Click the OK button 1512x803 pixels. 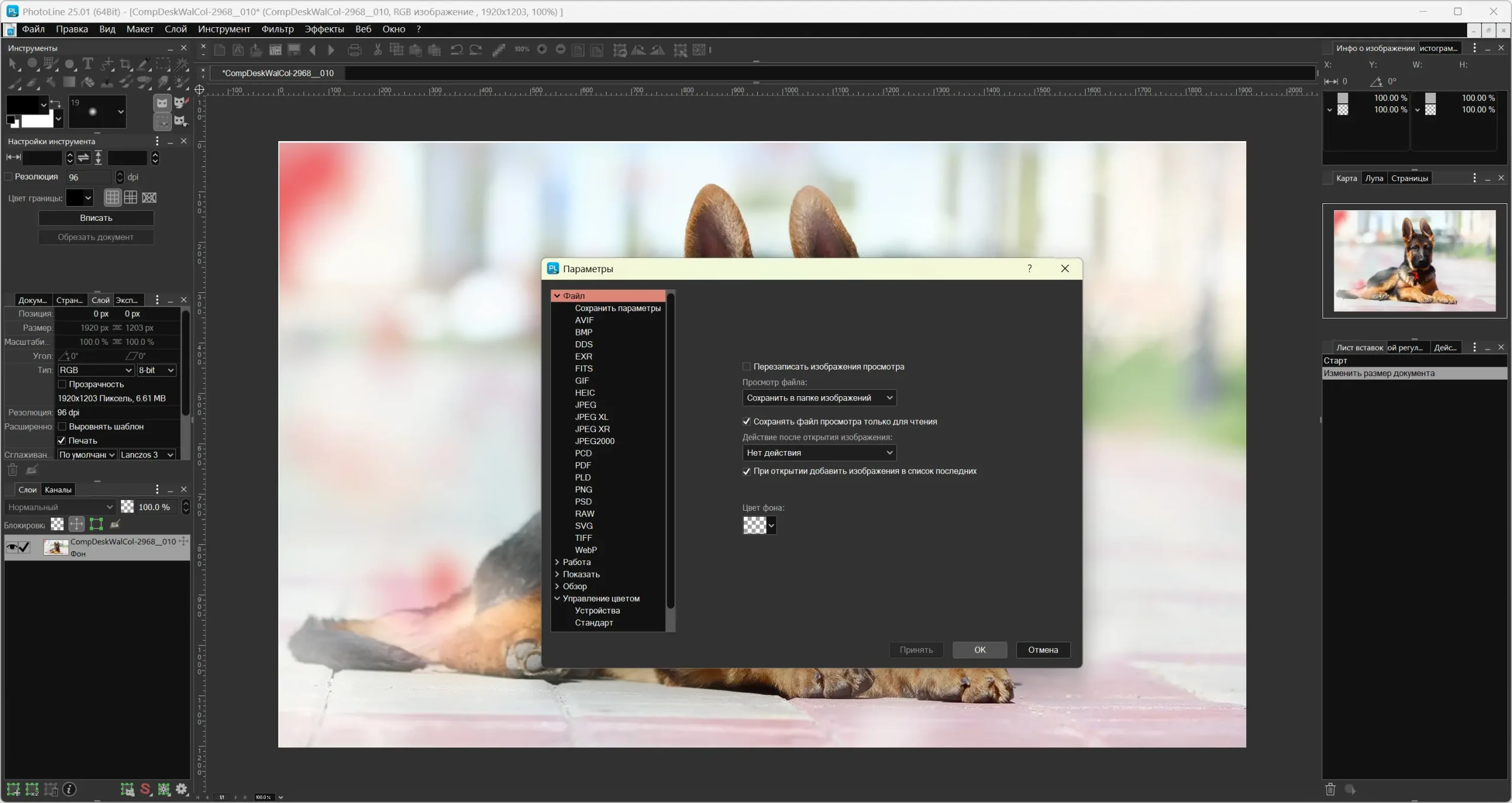(979, 649)
